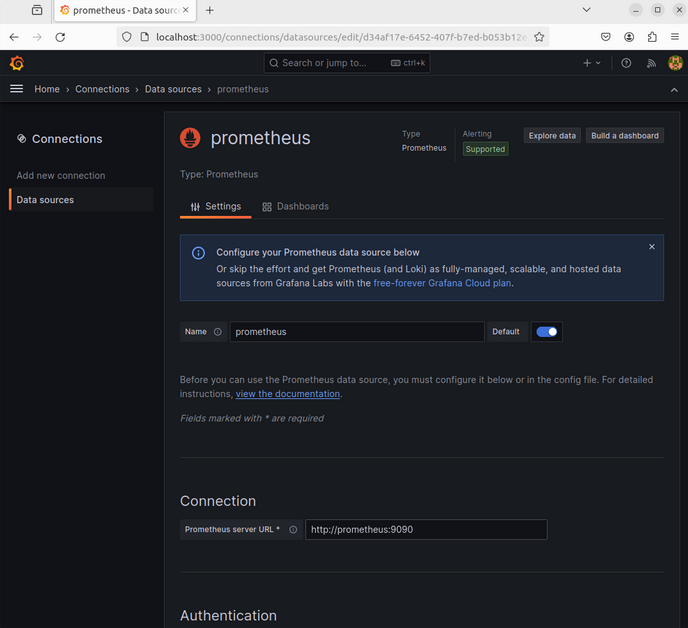Expand the list all tabs chevron
688x628 pixels.
click(x=586, y=10)
